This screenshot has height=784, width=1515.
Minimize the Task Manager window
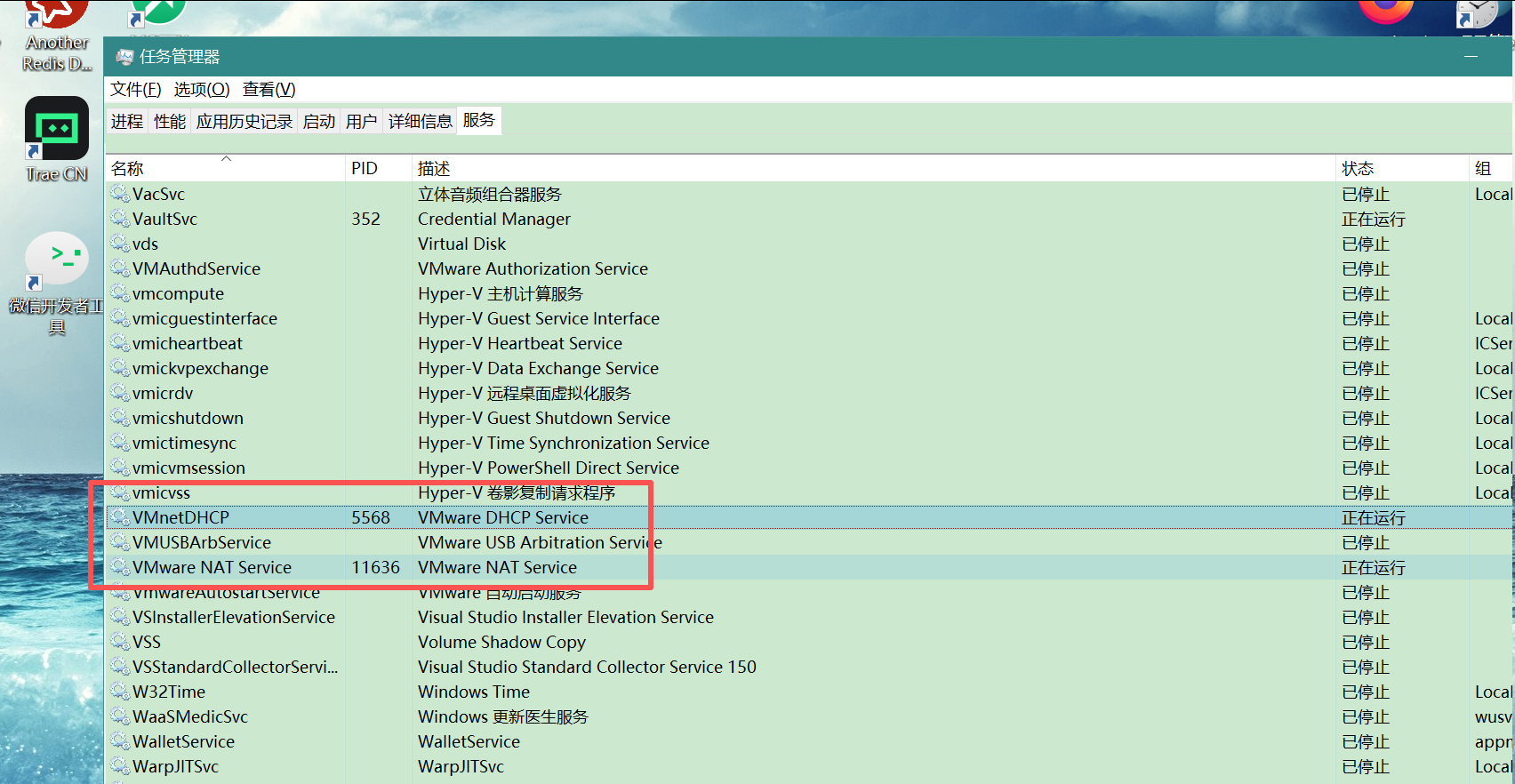(x=1471, y=56)
